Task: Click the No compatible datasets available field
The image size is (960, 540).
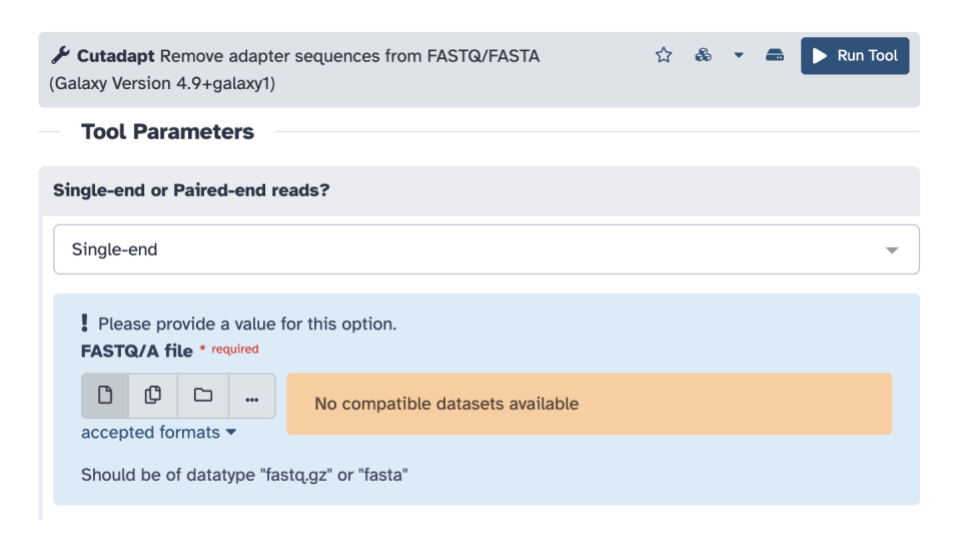Action: tap(589, 404)
